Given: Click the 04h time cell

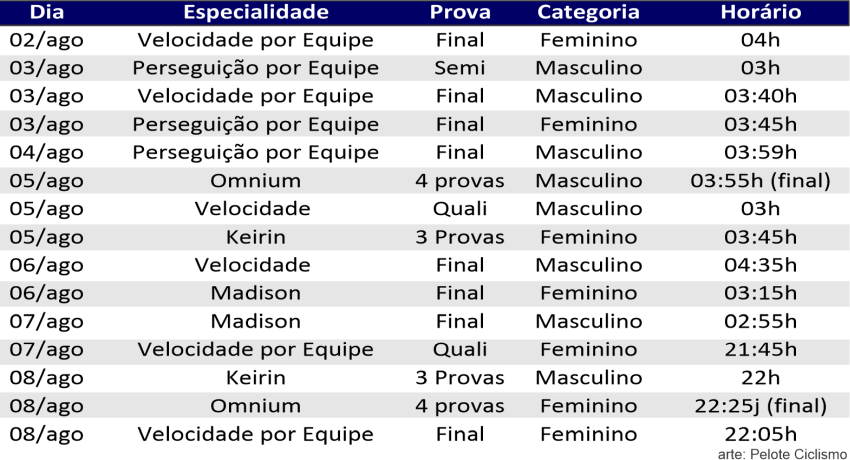Looking at the screenshot, I should [760, 41].
